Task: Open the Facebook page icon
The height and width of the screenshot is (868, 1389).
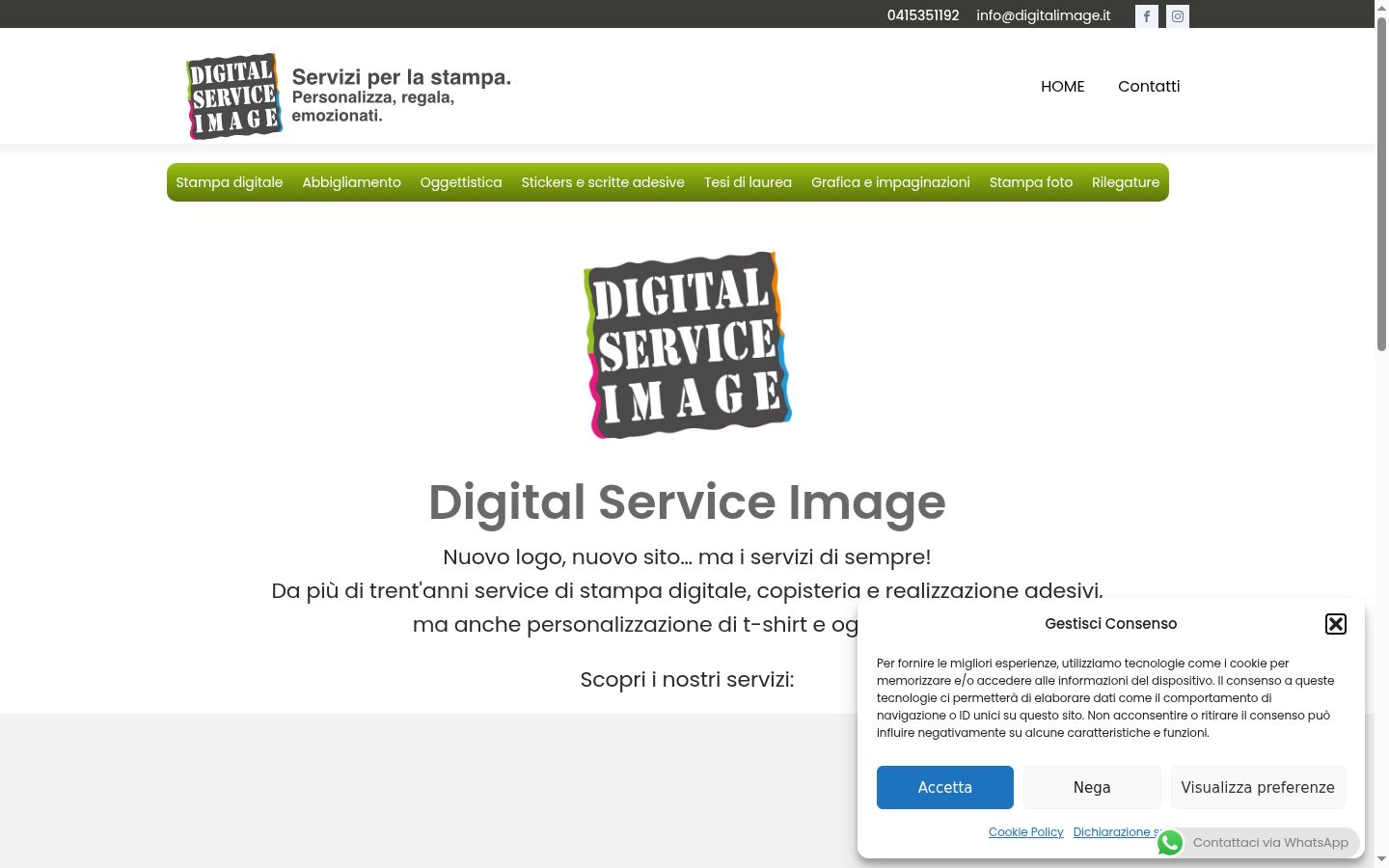Action: (1146, 16)
